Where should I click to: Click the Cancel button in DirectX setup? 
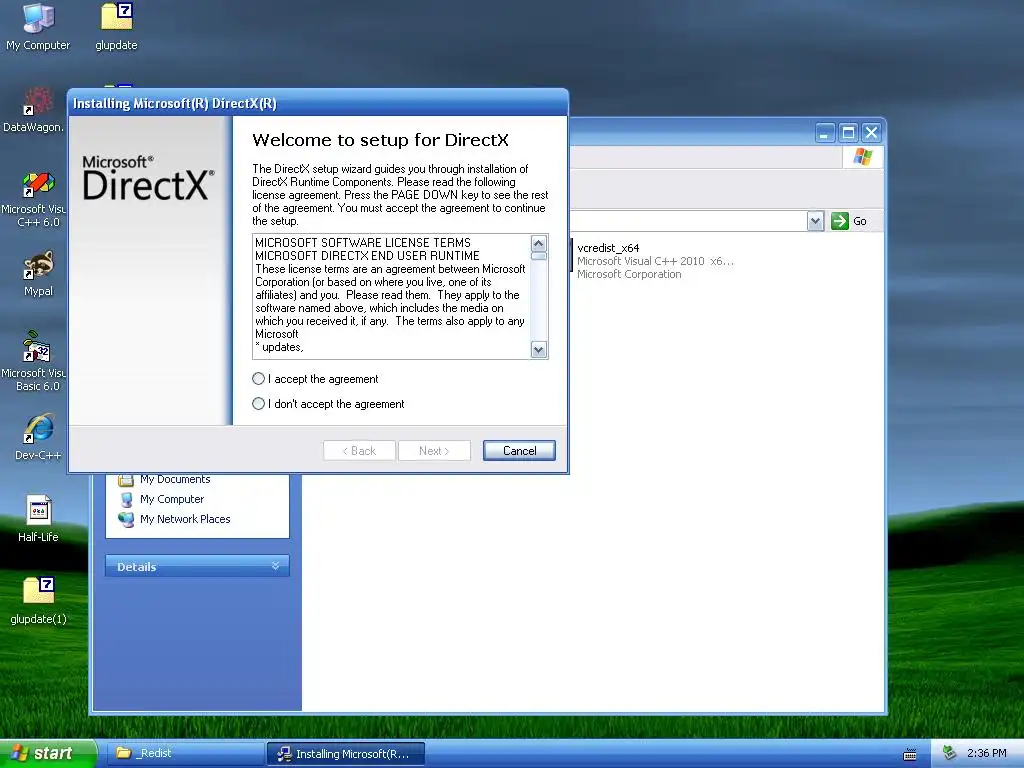click(519, 451)
